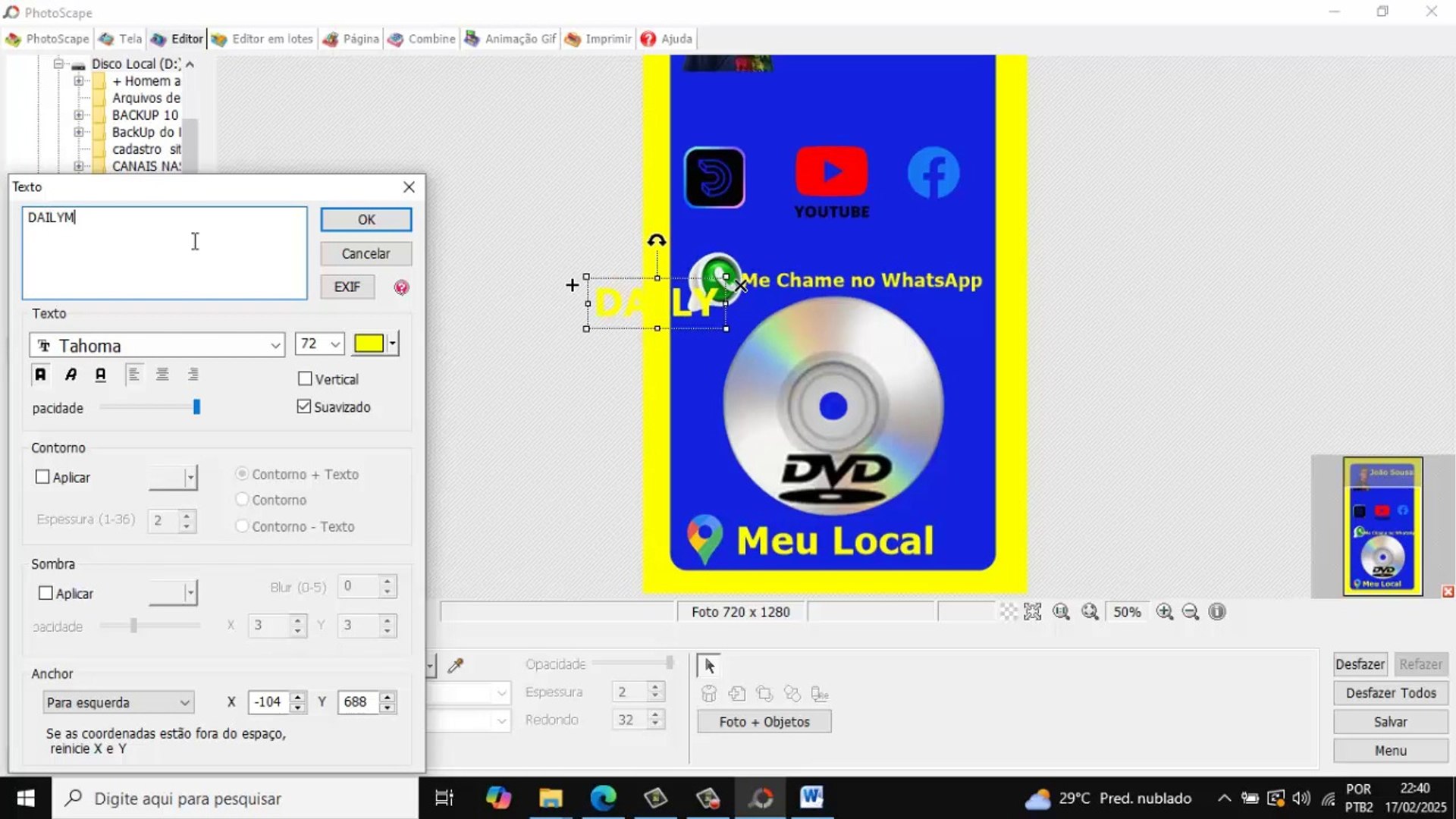Pick the eyedropper color tool
Viewport: 1456px width, 819px height.
pyautogui.click(x=456, y=666)
